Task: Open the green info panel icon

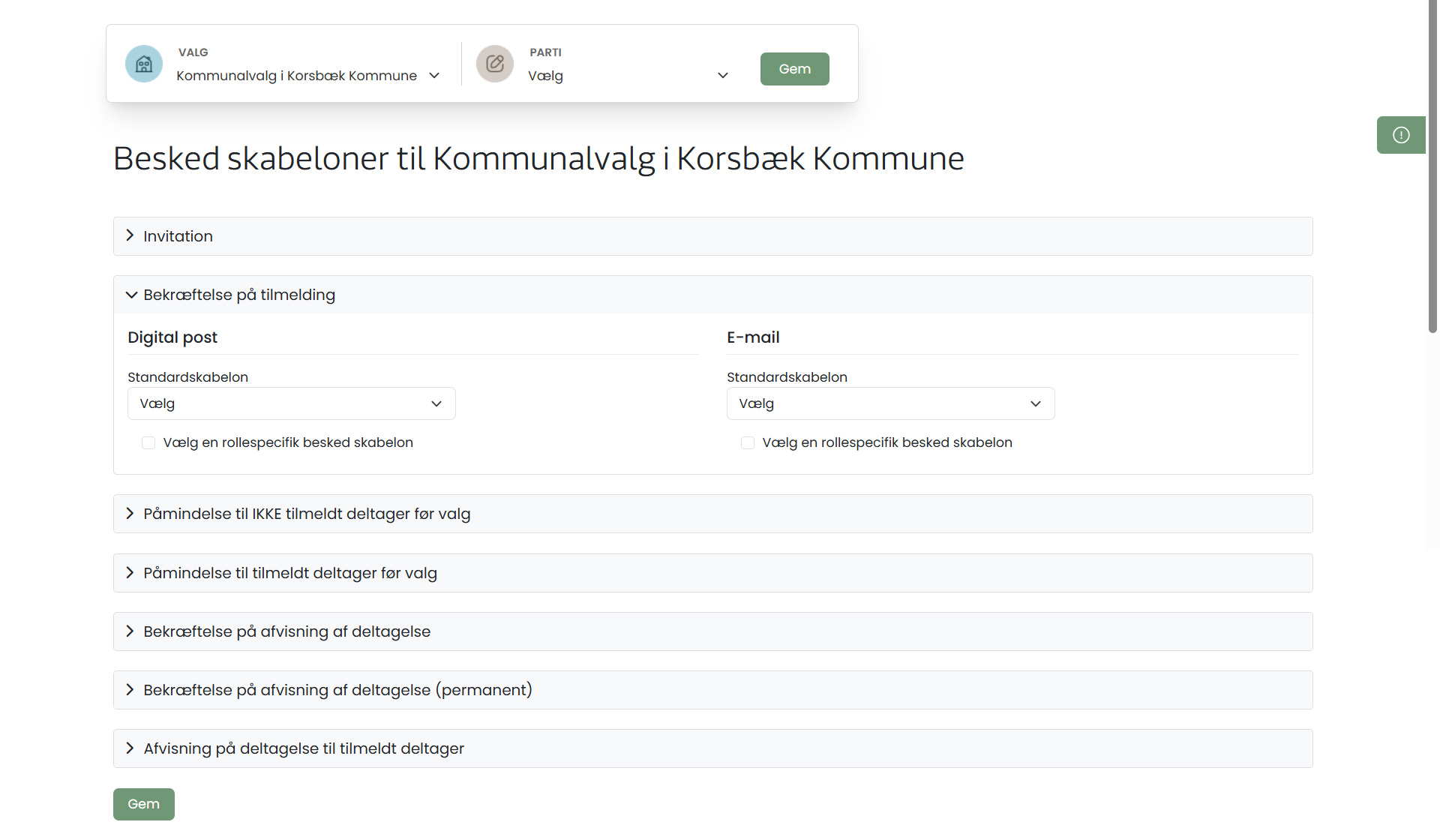Action: point(1401,135)
